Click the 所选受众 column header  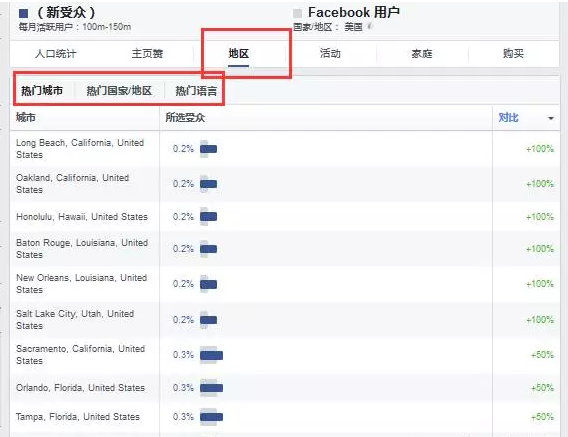coord(185,117)
